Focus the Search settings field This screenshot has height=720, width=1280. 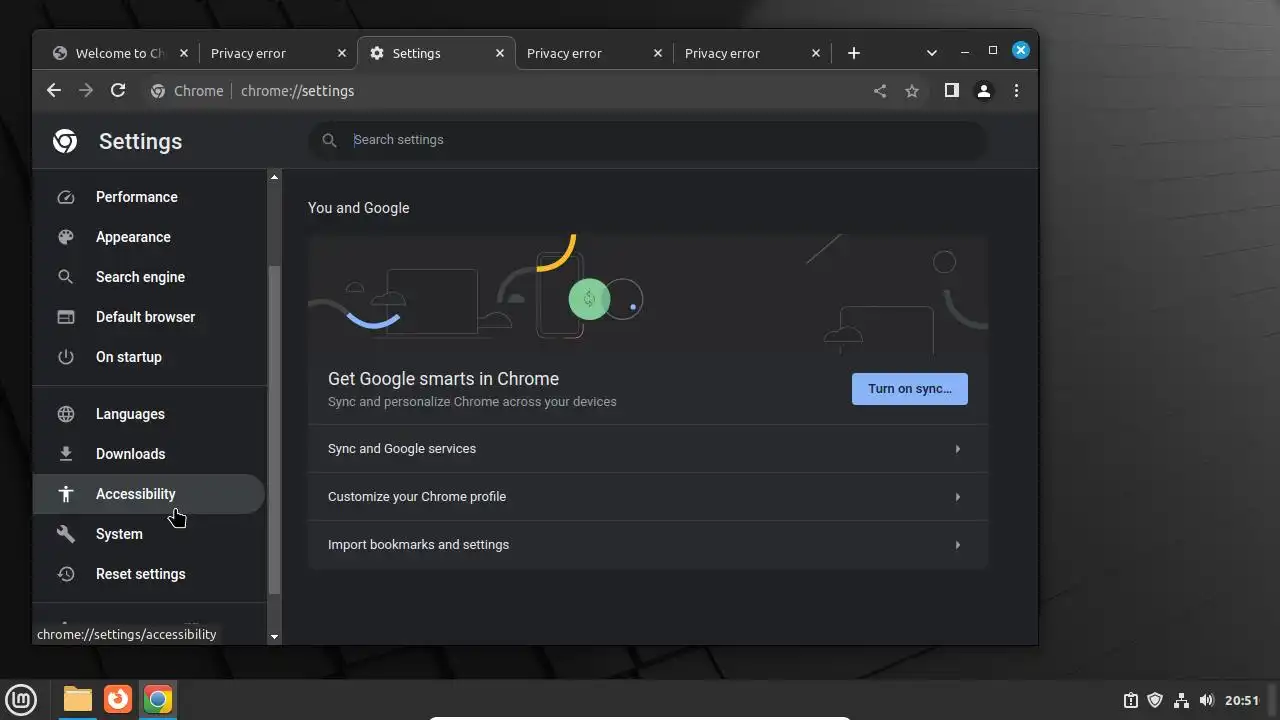point(648,140)
